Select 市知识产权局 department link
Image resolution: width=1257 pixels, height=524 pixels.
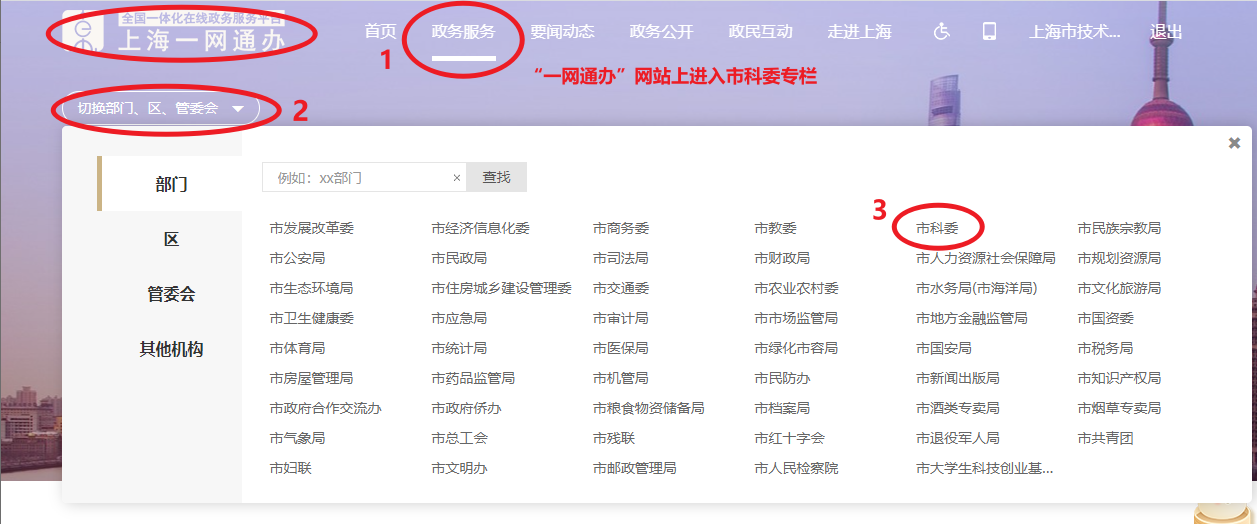pyautogui.click(x=1119, y=378)
